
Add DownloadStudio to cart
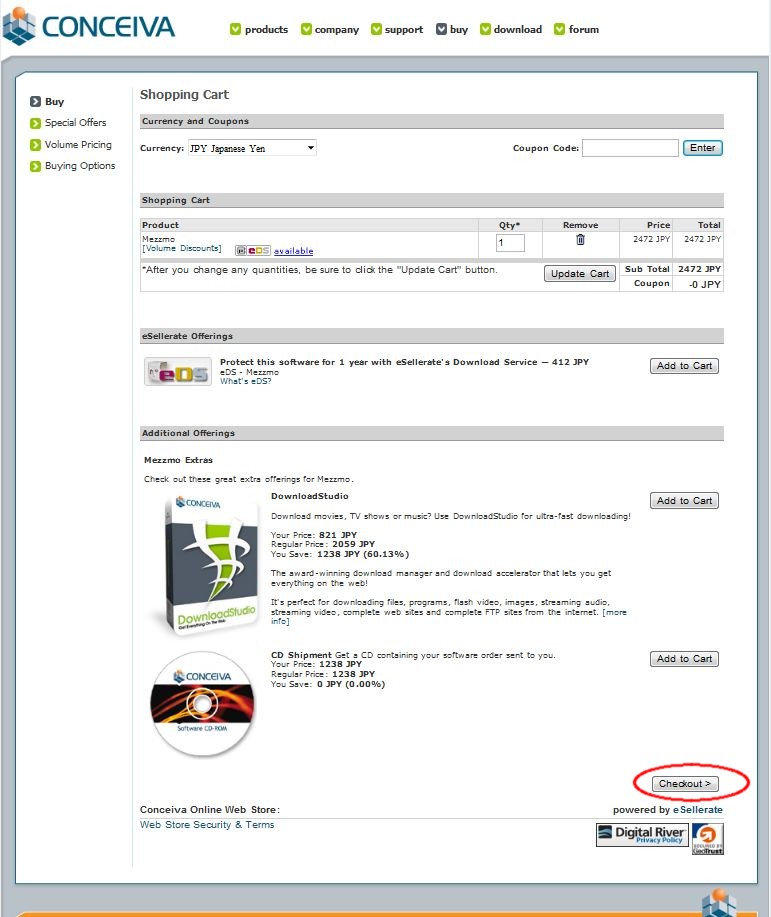coord(684,501)
